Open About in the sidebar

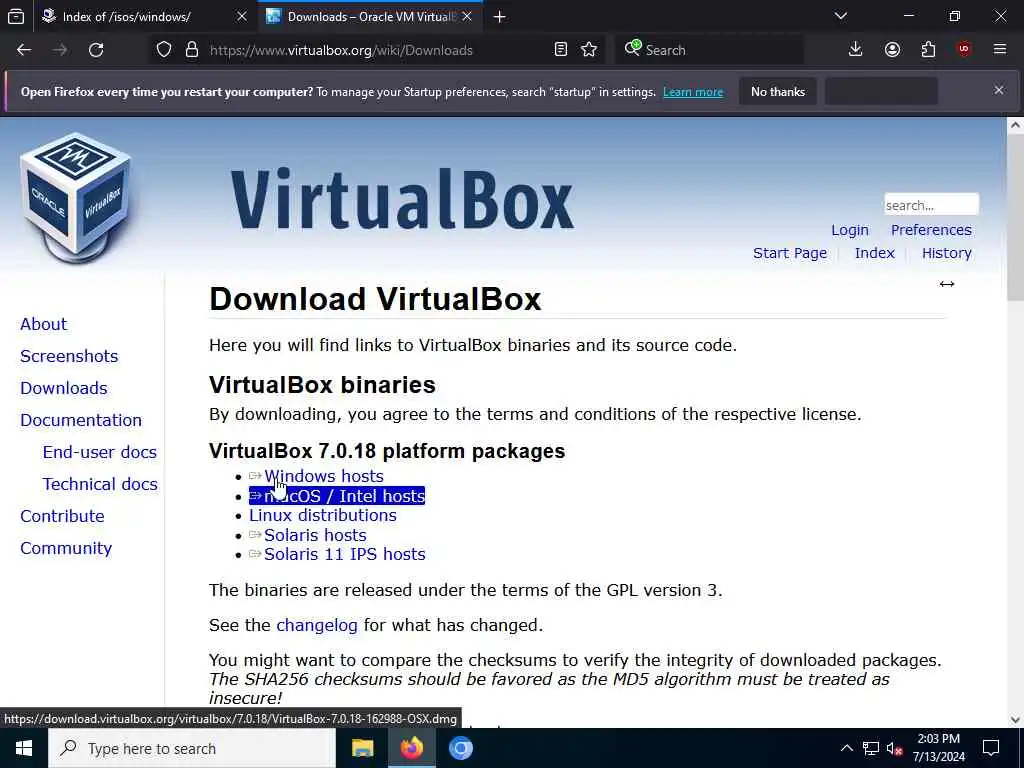click(44, 324)
